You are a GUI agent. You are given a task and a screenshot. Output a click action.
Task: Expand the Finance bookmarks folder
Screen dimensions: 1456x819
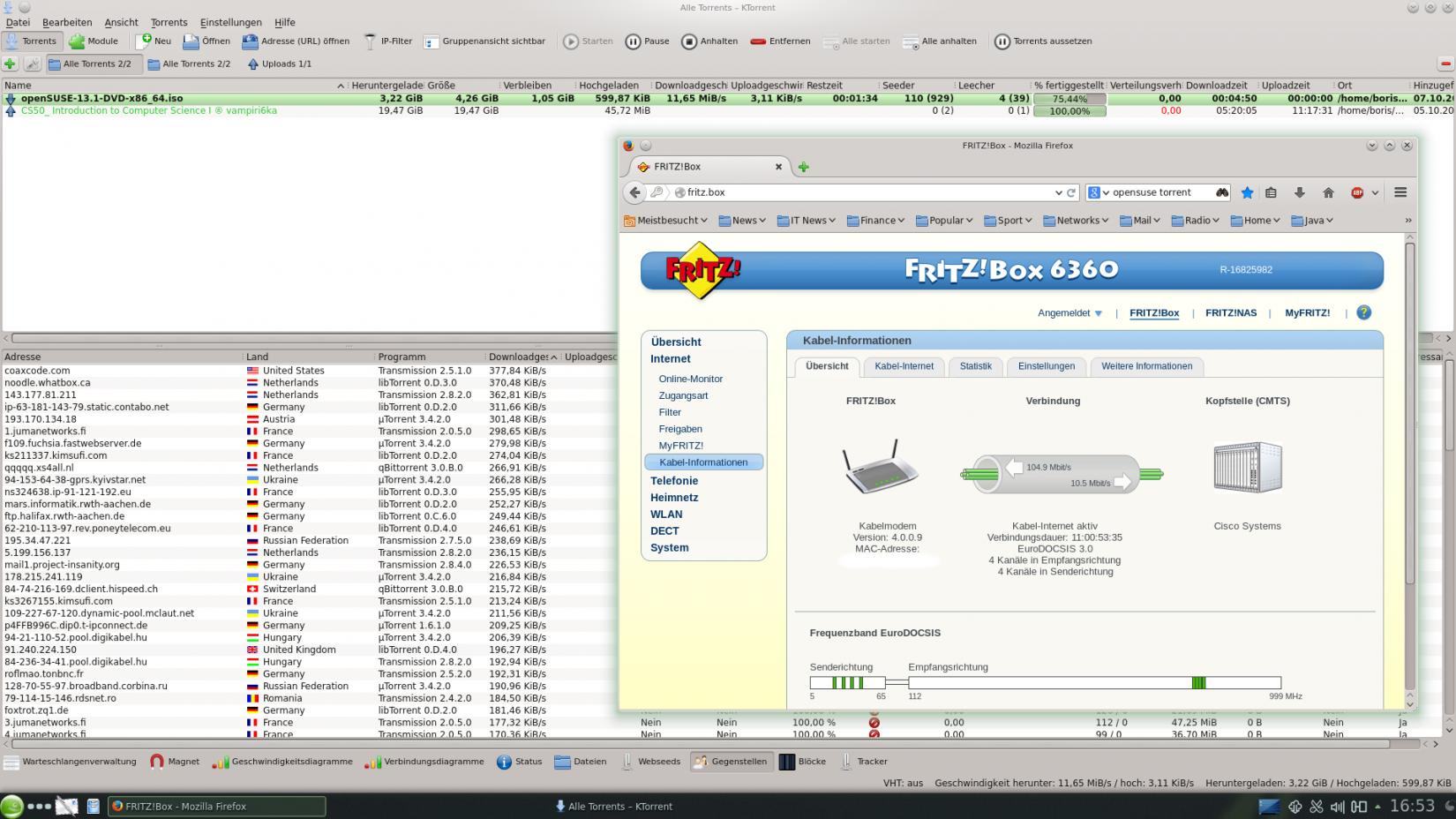pyautogui.click(x=875, y=221)
